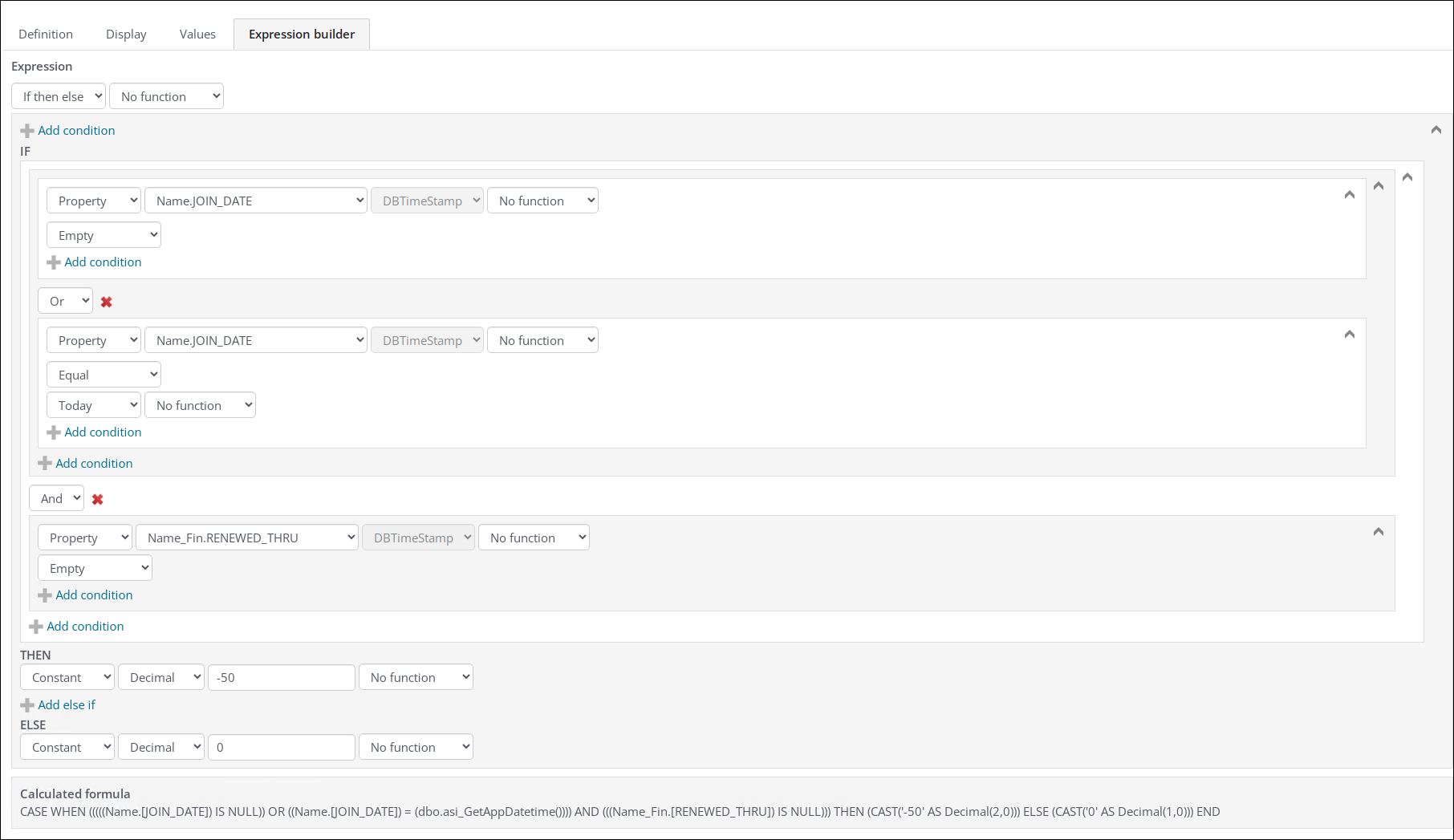Image resolution: width=1454 pixels, height=840 pixels.
Task: Open the If then else dropdown
Action: (x=59, y=96)
